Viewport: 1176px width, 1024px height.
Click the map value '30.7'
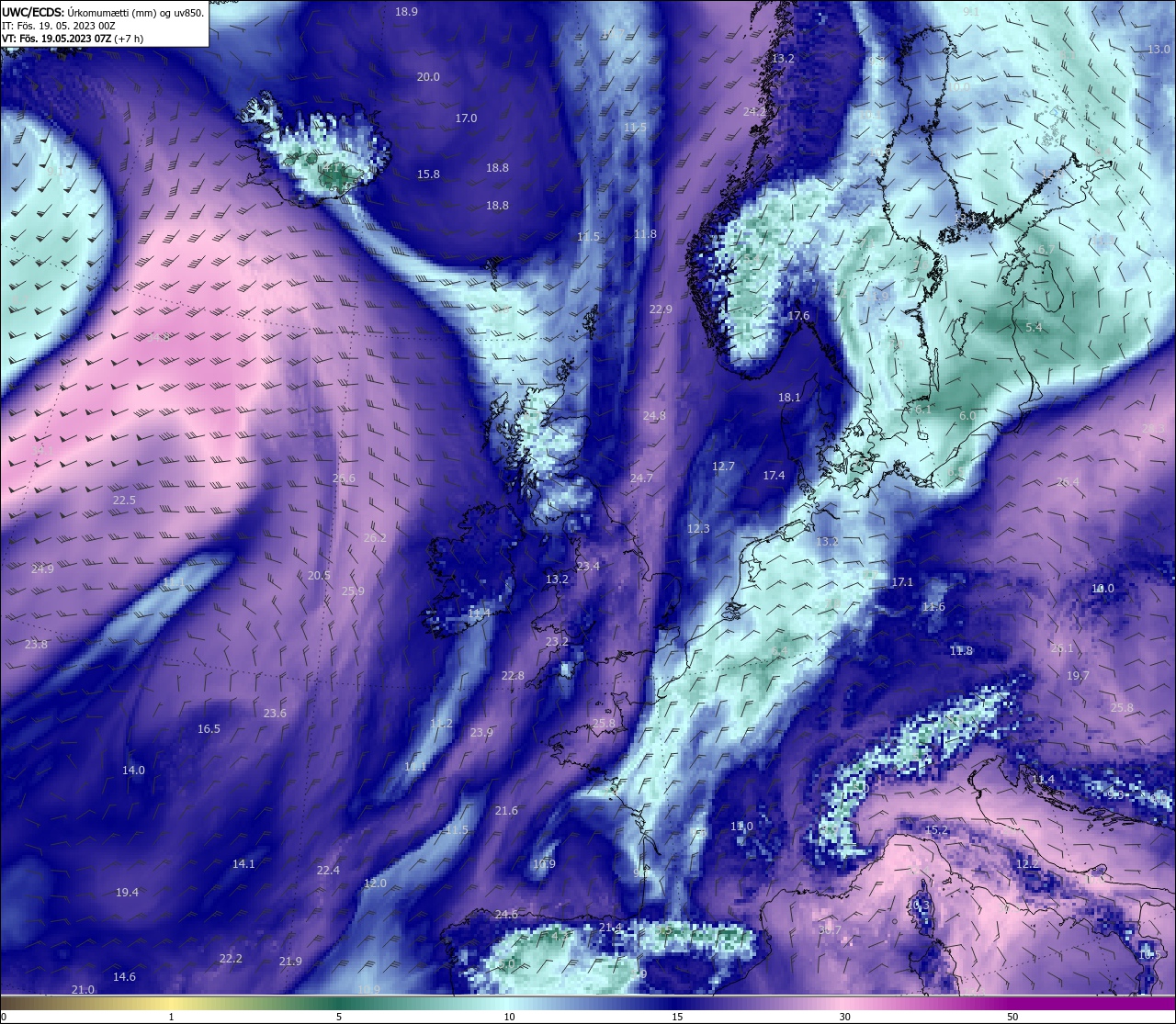(x=830, y=930)
